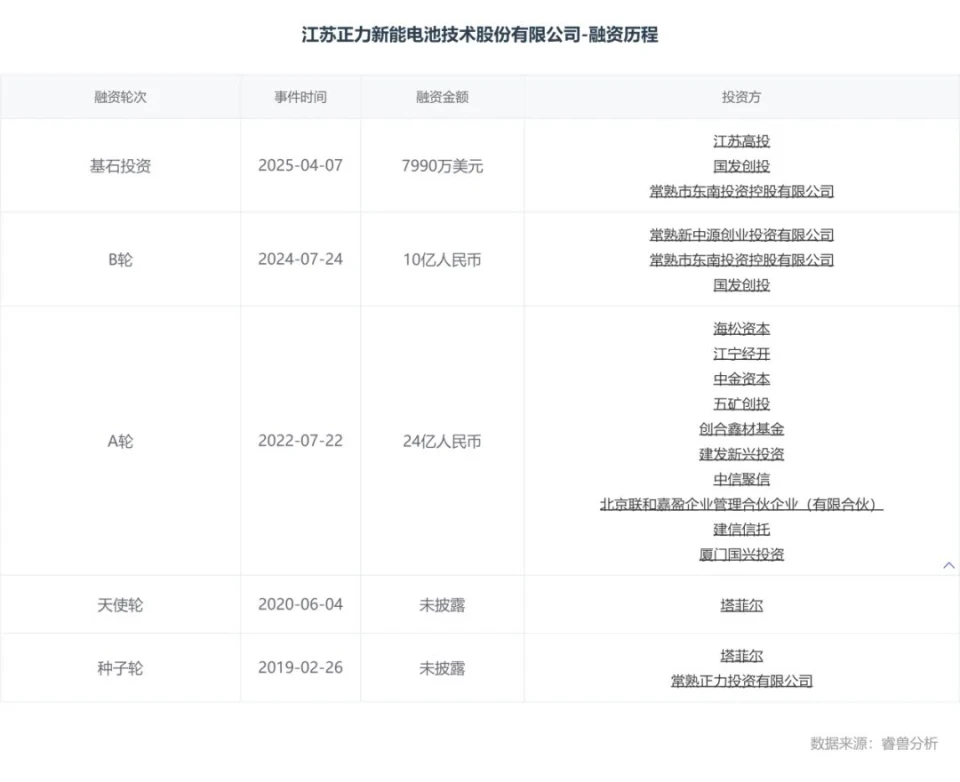Open the 江苏高投 investor link
The image size is (960, 782).
pos(741,141)
